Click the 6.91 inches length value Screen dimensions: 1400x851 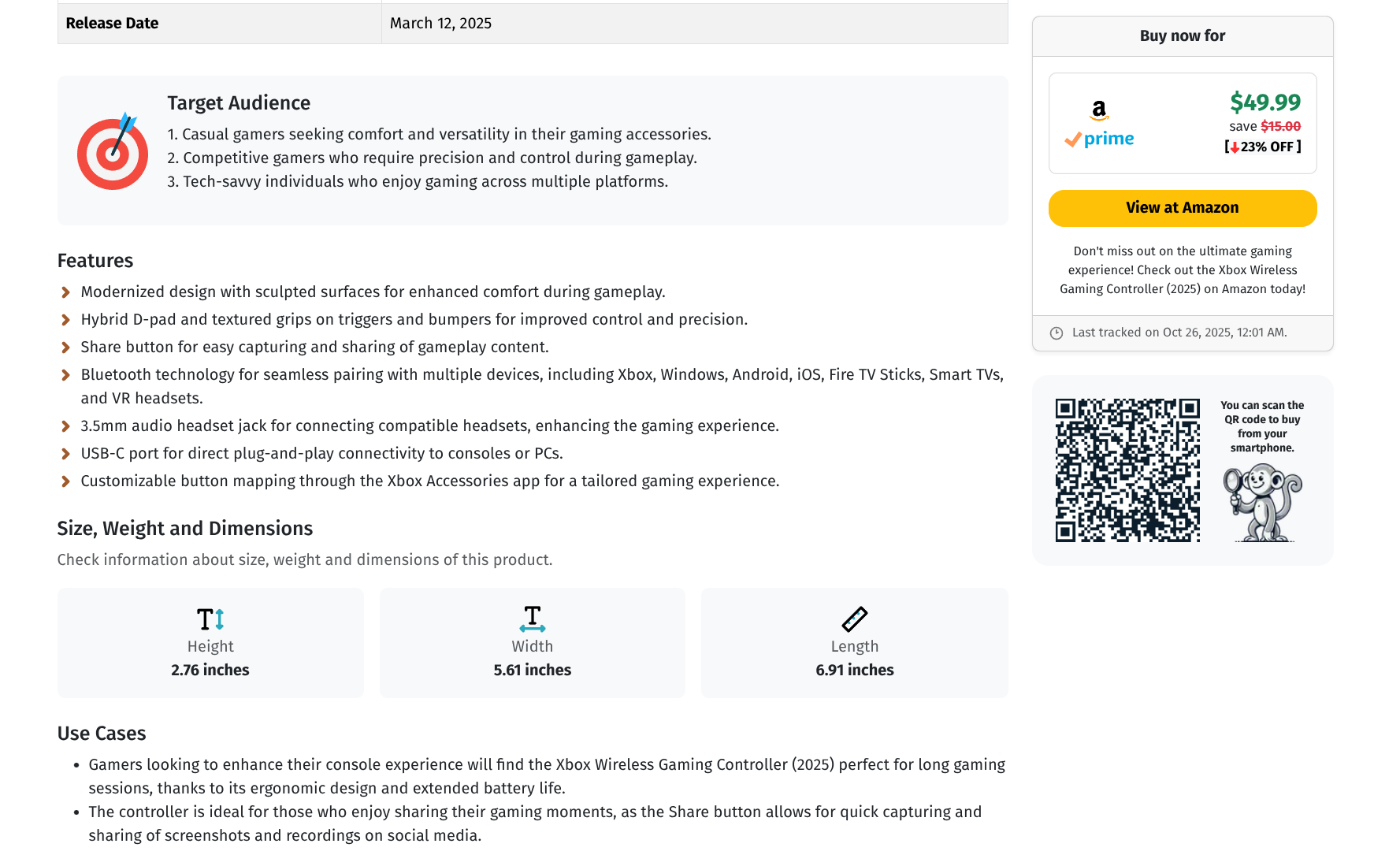[x=855, y=670]
